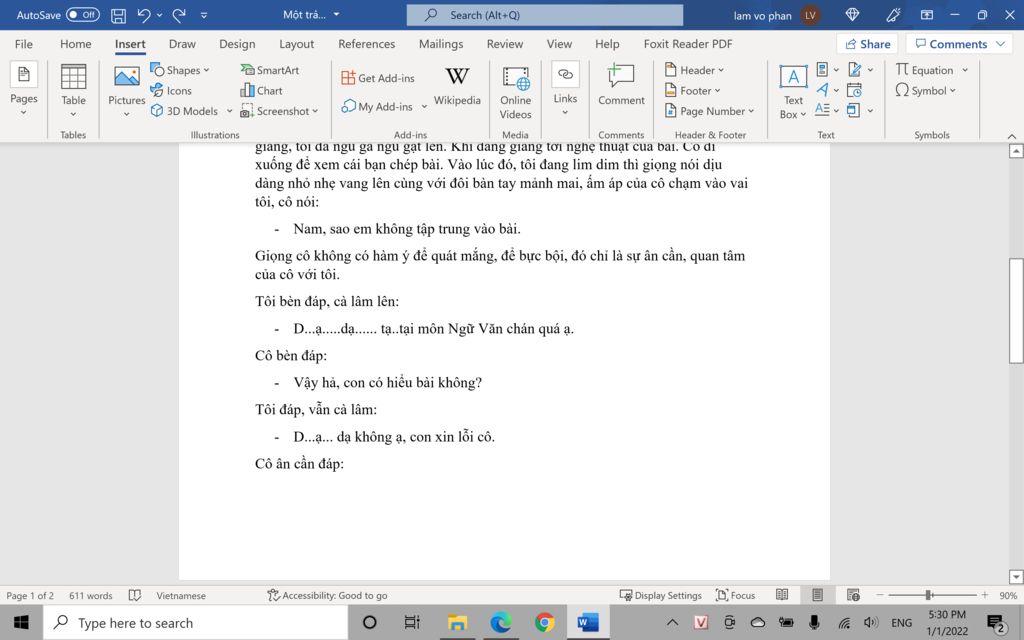The image size is (1024, 640).
Task: Click the Save icon in the title bar
Action: (118, 15)
